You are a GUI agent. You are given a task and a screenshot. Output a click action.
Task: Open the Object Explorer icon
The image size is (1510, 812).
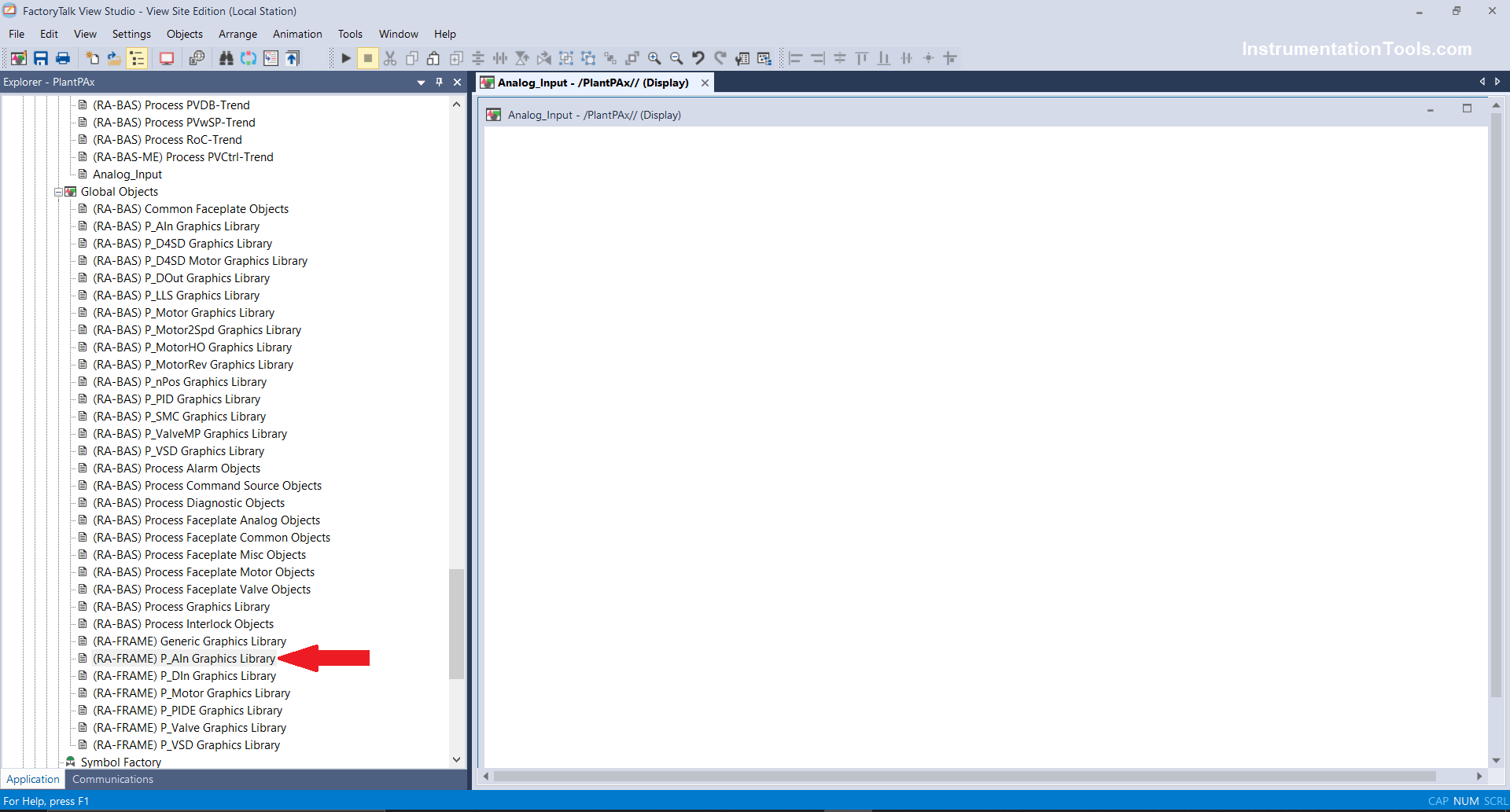(x=764, y=58)
